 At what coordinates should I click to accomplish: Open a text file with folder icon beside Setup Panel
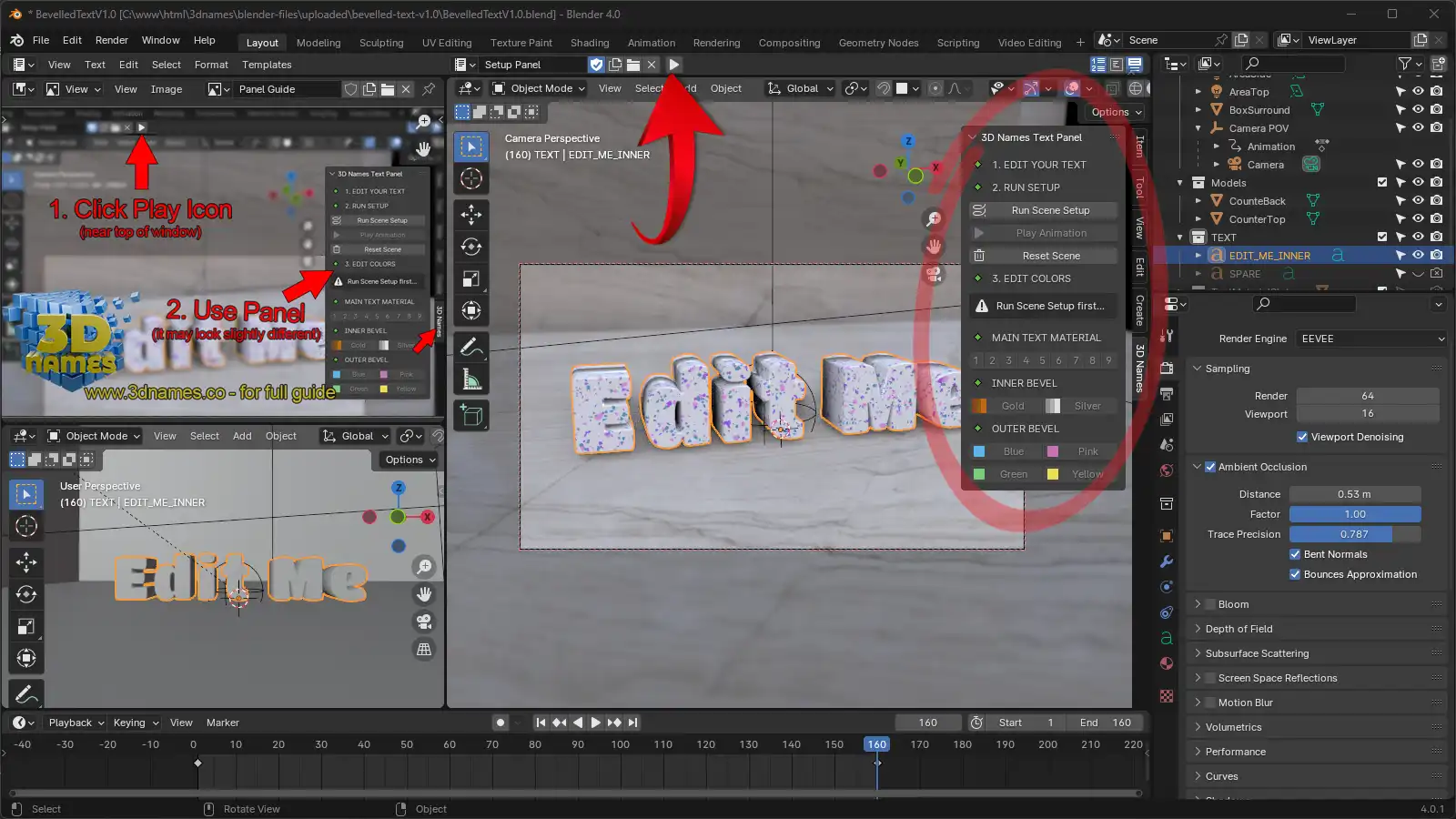633,65
